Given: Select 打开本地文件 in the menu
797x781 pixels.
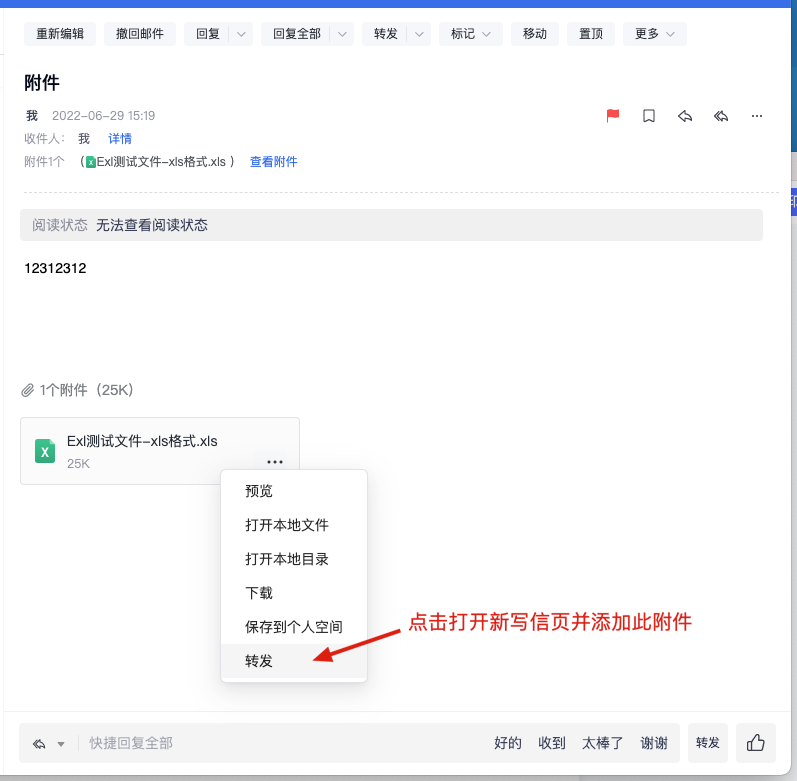Looking at the screenshot, I should (x=294, y=525).
